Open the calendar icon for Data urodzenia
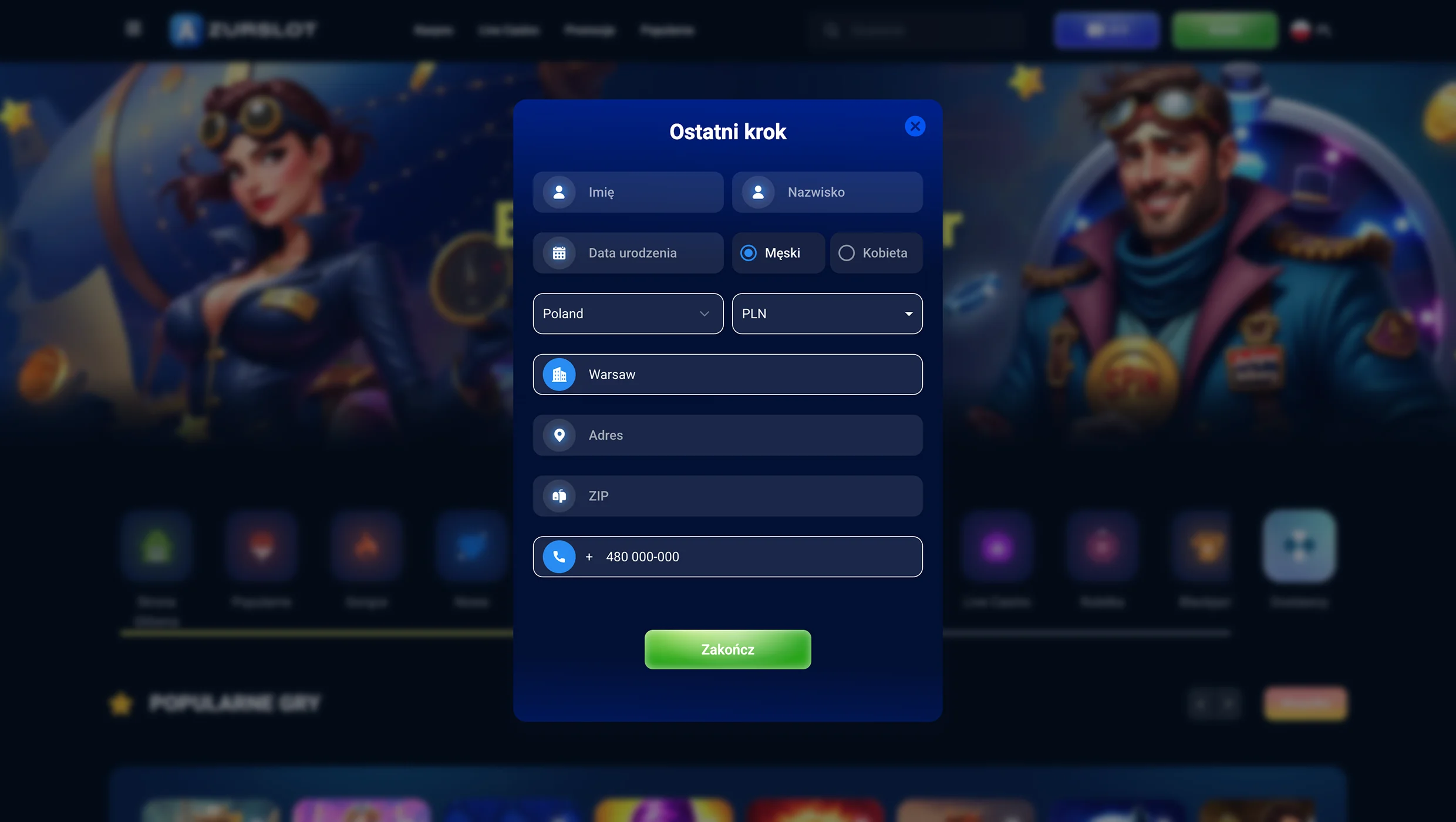The image size is (1456, 822). (559, 253)
